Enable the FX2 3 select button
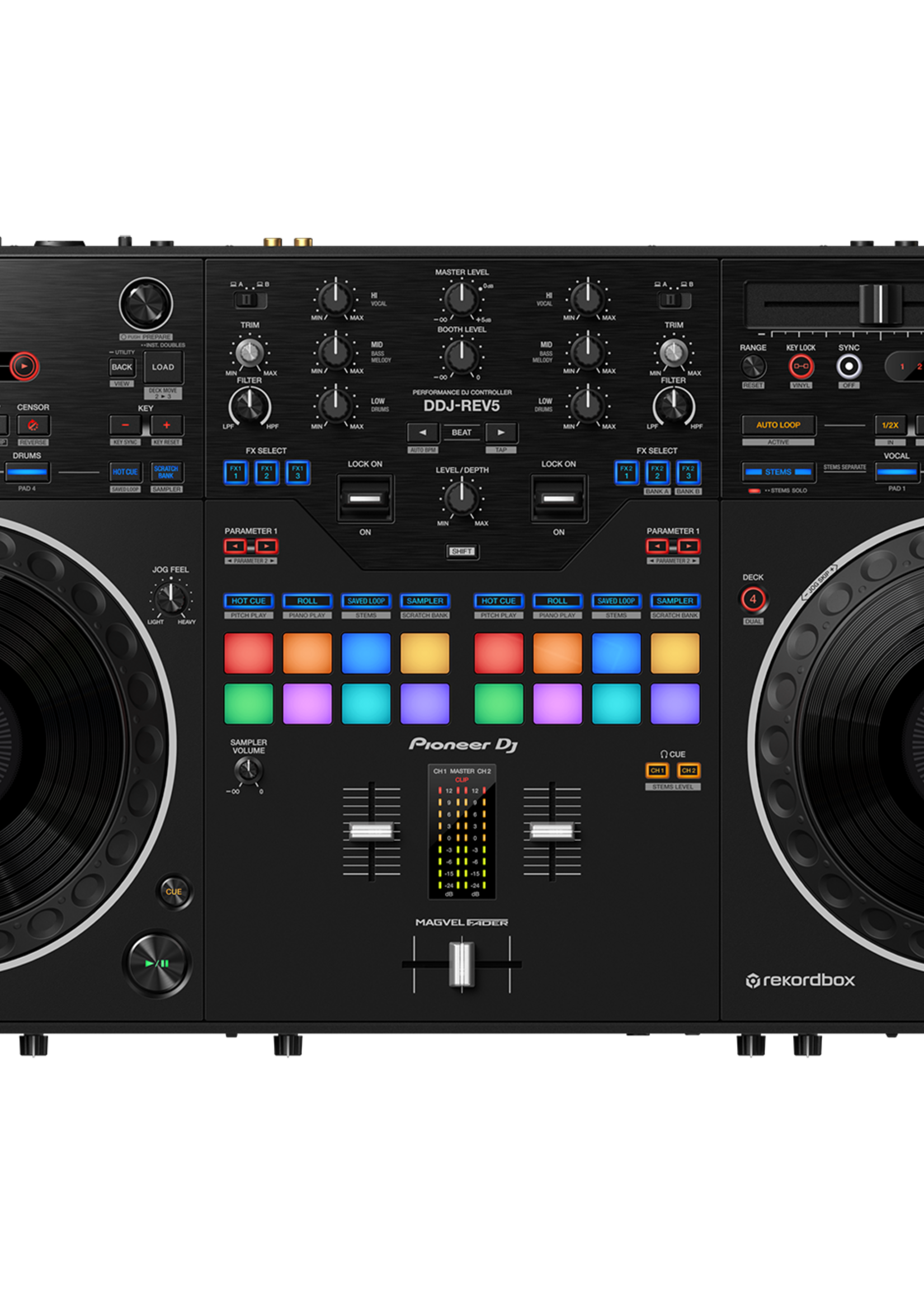This screenshot has height=1294, width=924. [688, 472]
